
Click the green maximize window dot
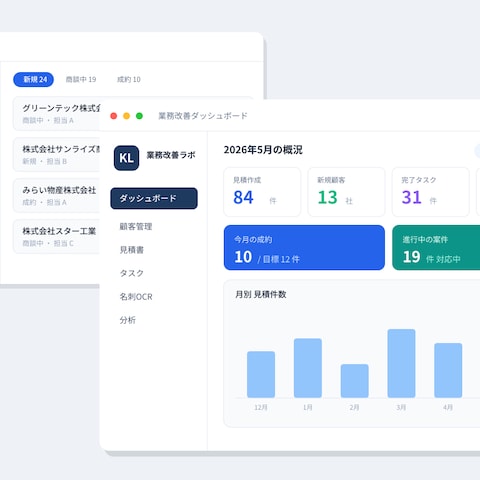[x=139, y=116]
